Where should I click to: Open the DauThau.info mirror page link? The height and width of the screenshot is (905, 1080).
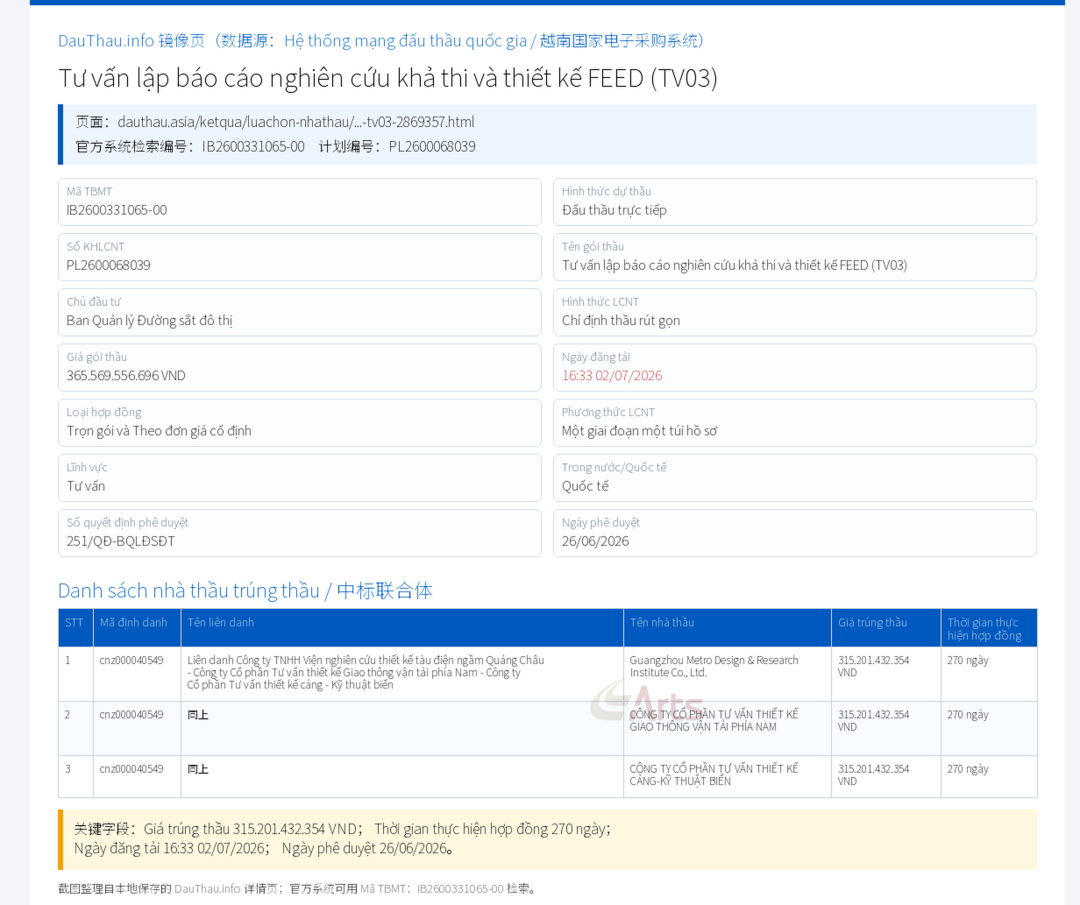(380, 41)
